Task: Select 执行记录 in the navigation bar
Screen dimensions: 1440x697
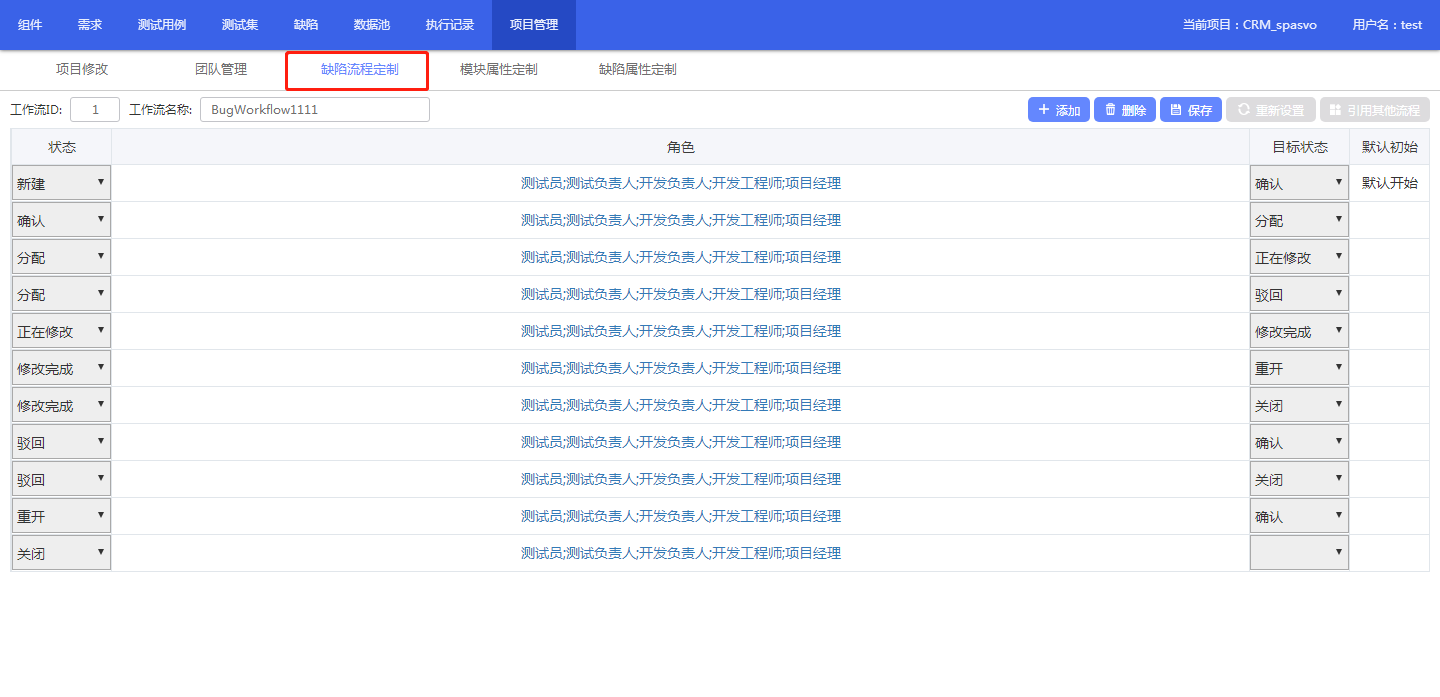Action: [x=450, y=25]
